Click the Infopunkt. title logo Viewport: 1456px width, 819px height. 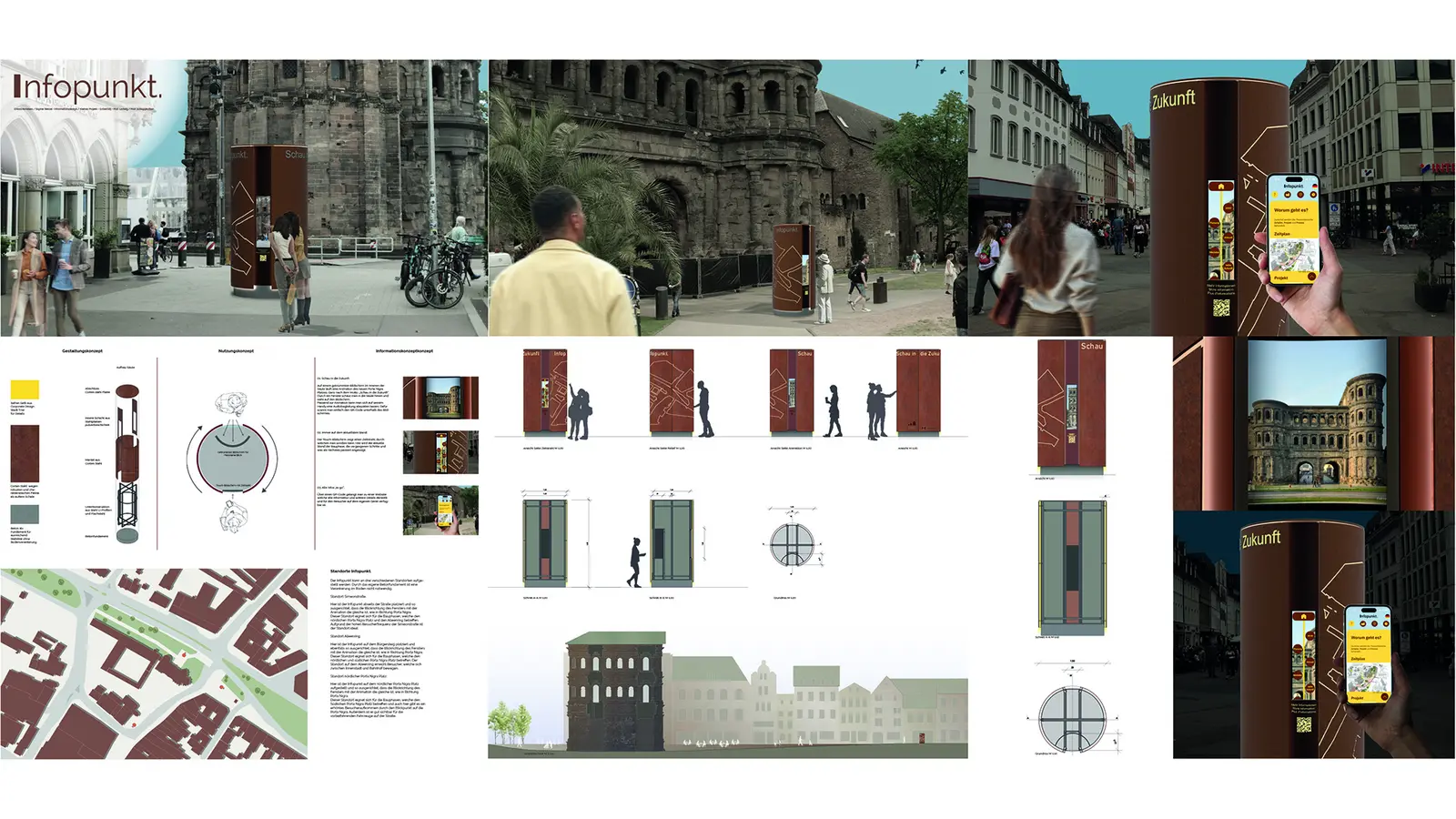(87, 87)
